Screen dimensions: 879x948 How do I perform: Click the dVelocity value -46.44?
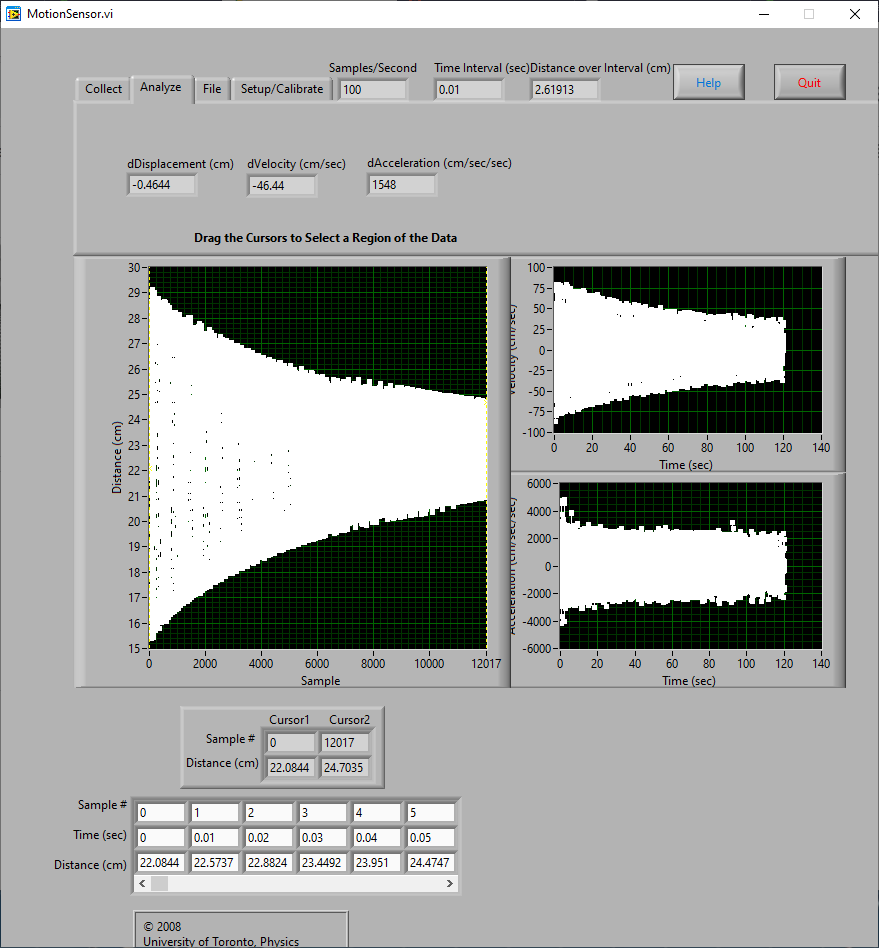pyautogui.click(x=282, y=186)
